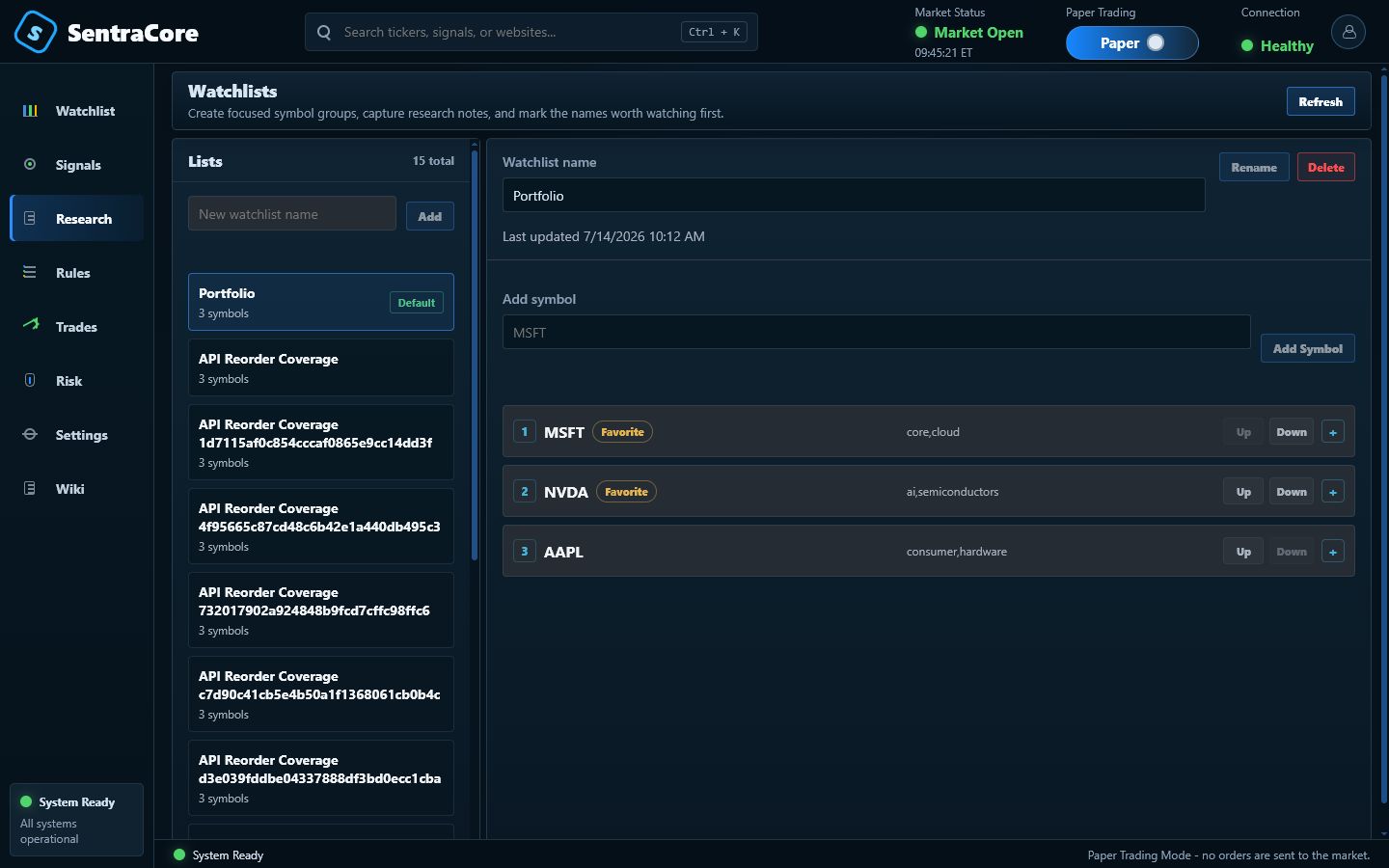Toggle the Favorite badge on MSFT
This screenshot has height=868, width=1389.
tap(622, 432)
